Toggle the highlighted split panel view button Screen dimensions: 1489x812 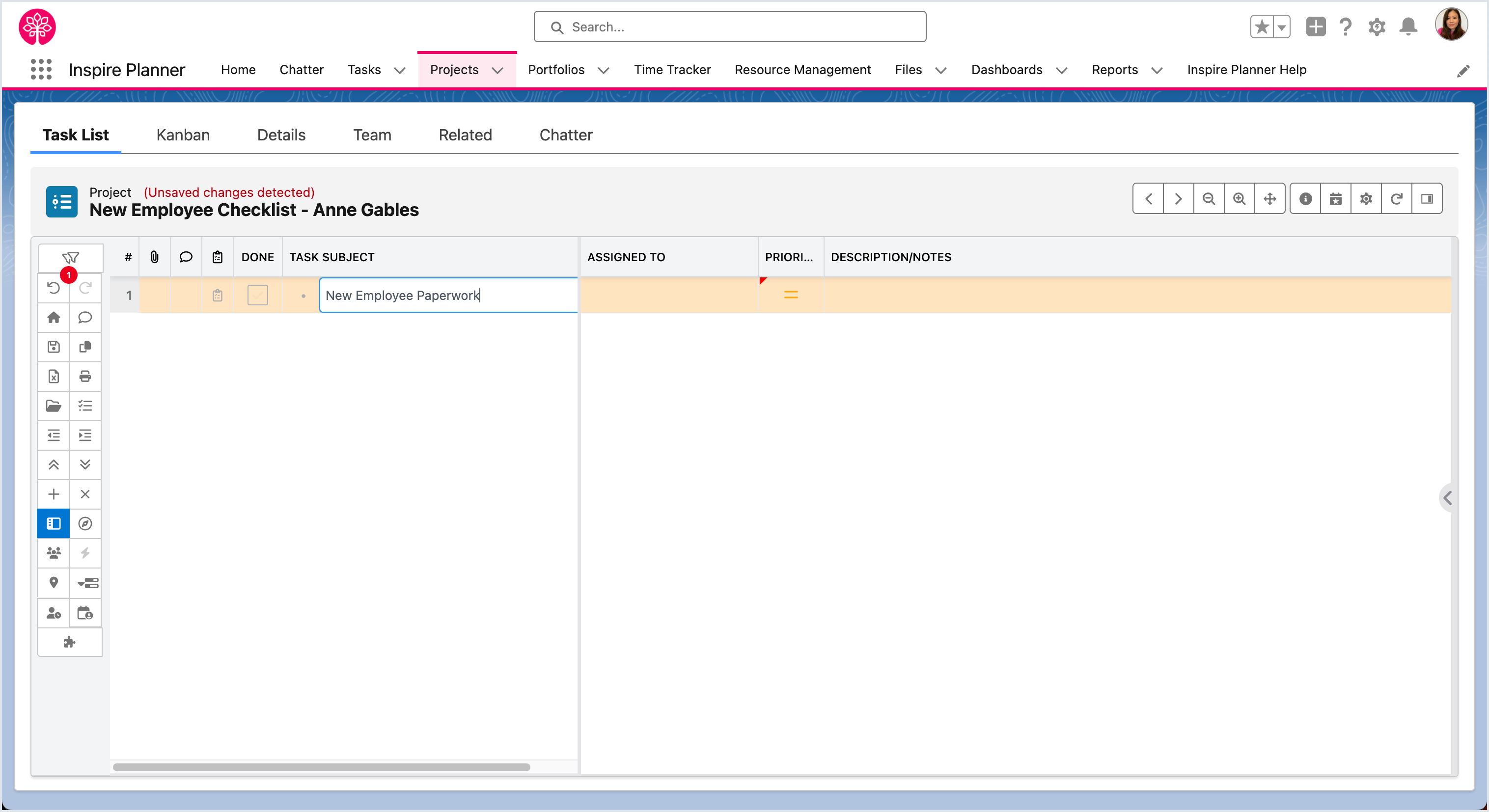click(54, 524)
